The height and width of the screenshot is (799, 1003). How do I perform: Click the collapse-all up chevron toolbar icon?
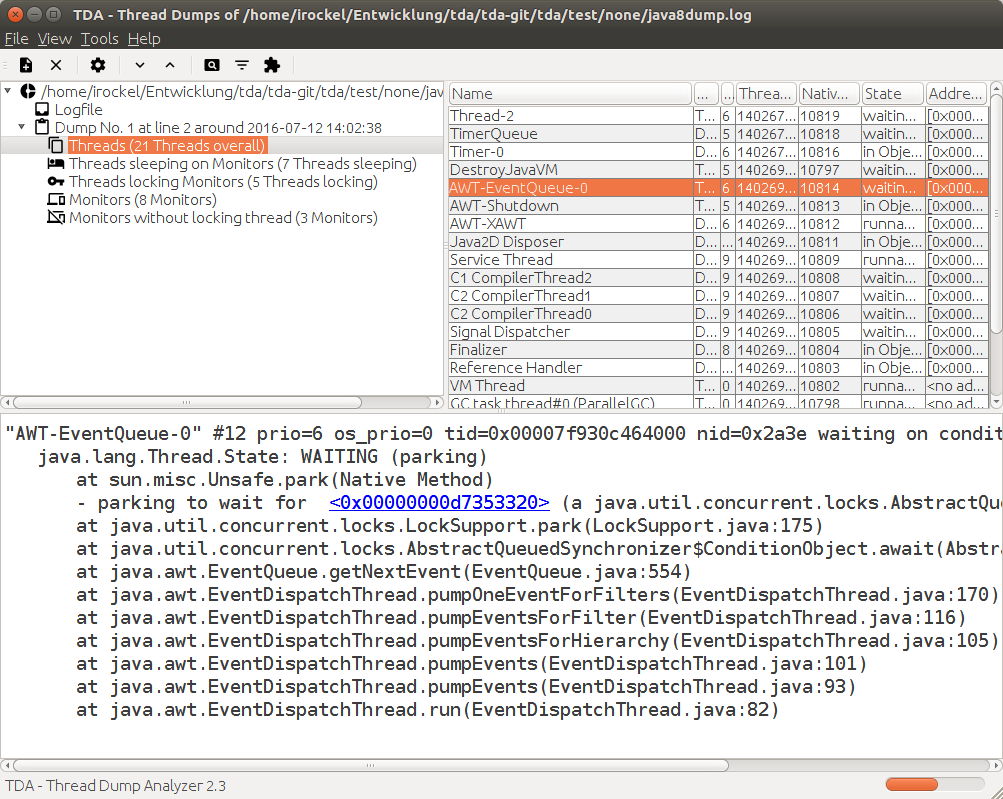[x=170, y=65]
